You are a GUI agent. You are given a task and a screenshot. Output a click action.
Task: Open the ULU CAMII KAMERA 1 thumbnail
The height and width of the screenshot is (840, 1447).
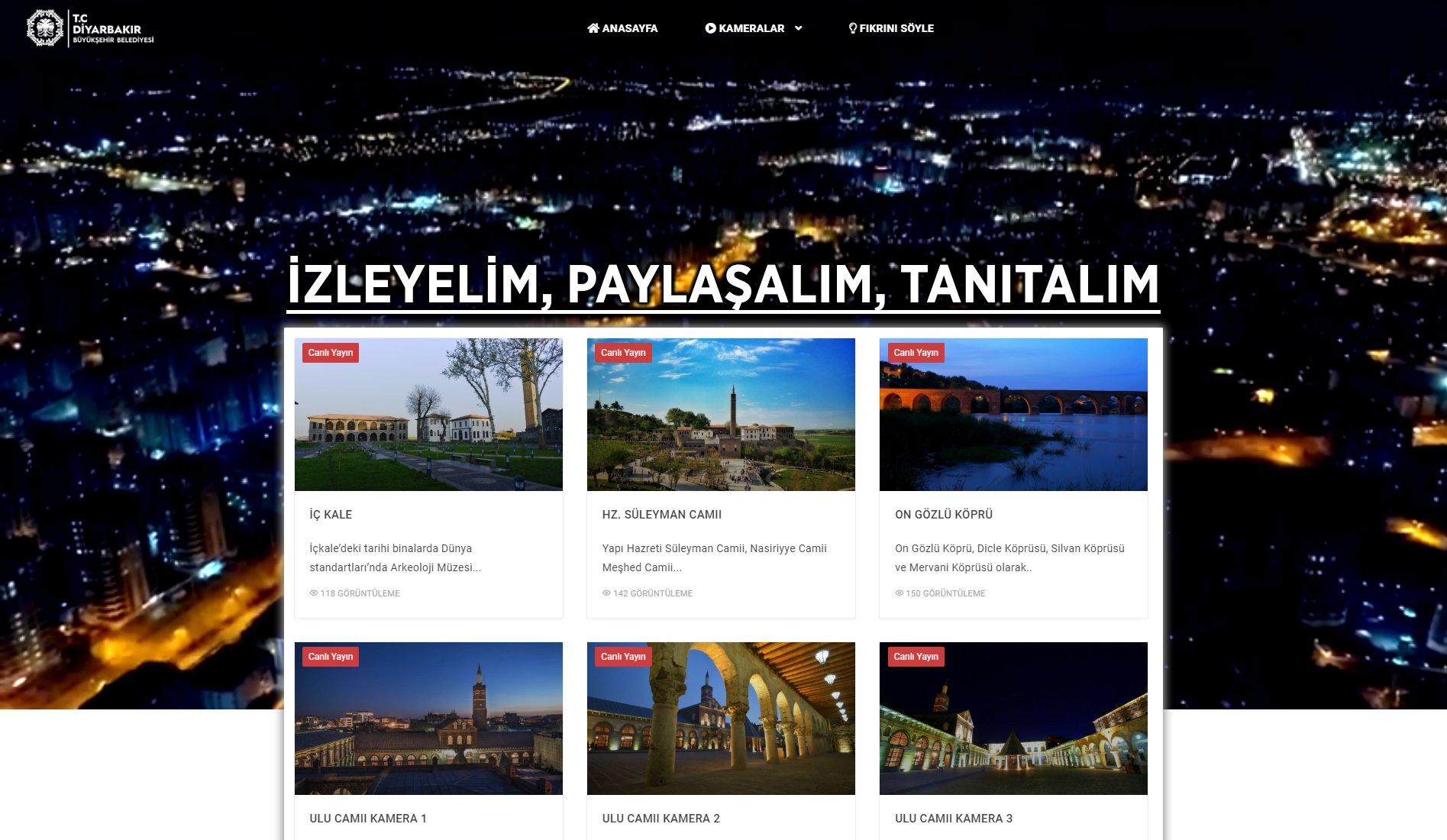pyautogui.click(x=428, y=719)
